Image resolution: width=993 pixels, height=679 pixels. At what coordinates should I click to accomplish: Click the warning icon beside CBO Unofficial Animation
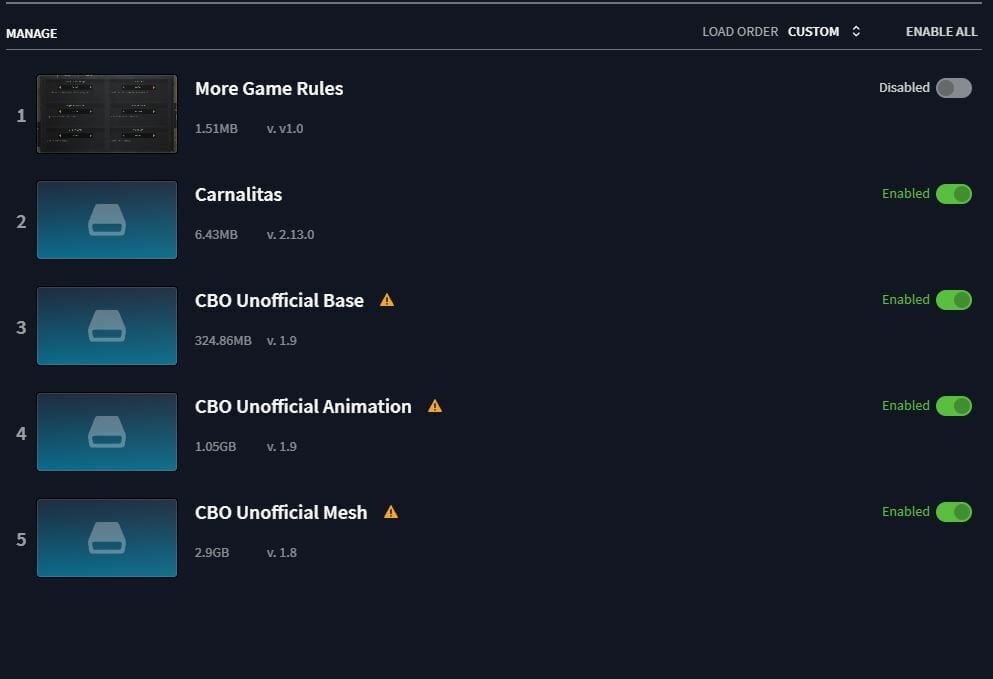[x=435, y=406]
